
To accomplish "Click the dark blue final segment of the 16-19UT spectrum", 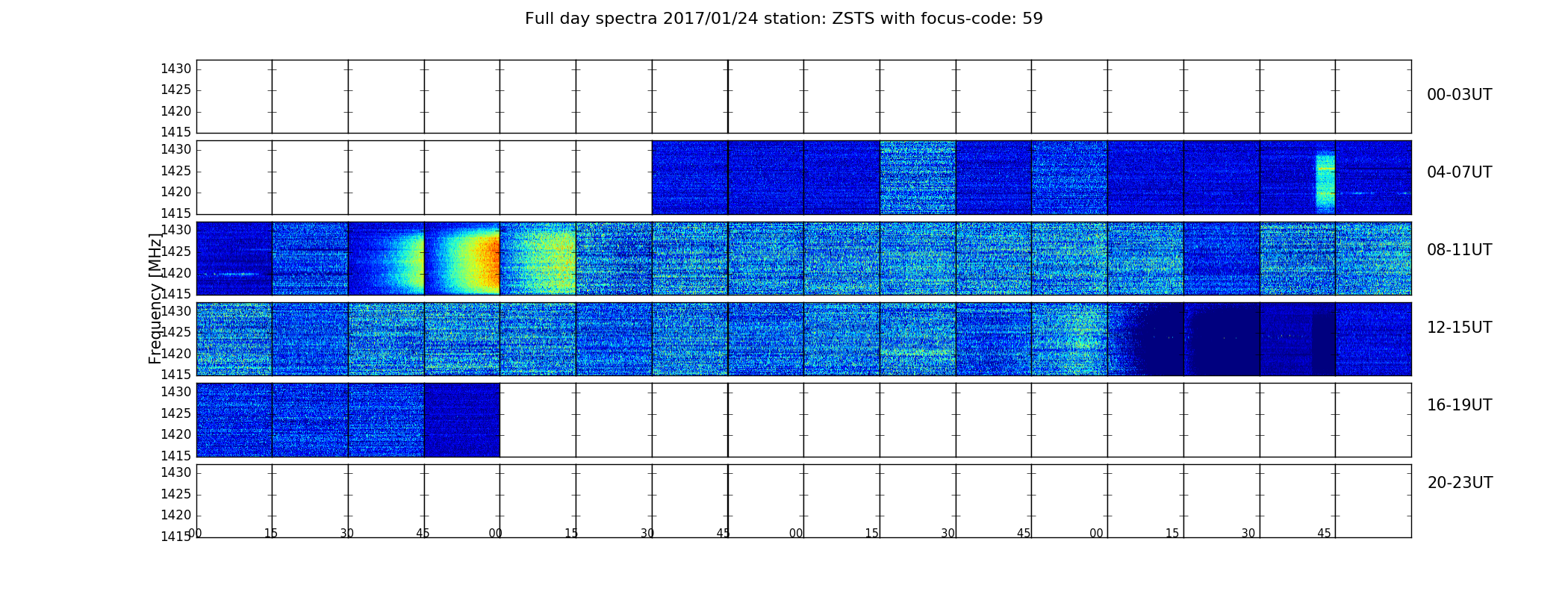I will click(x=462, y=420).
